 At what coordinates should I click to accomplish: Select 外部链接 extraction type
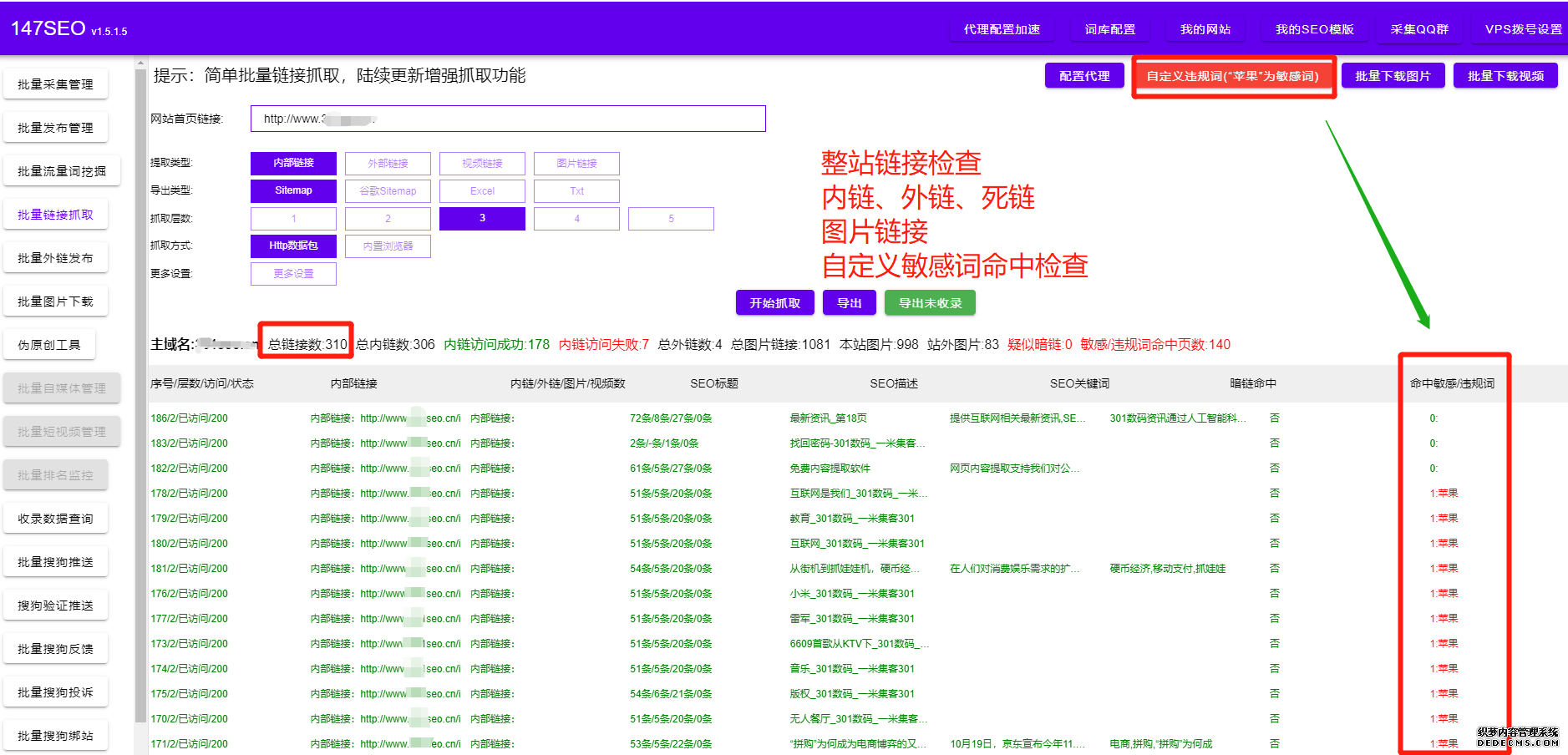click(388, 163)
